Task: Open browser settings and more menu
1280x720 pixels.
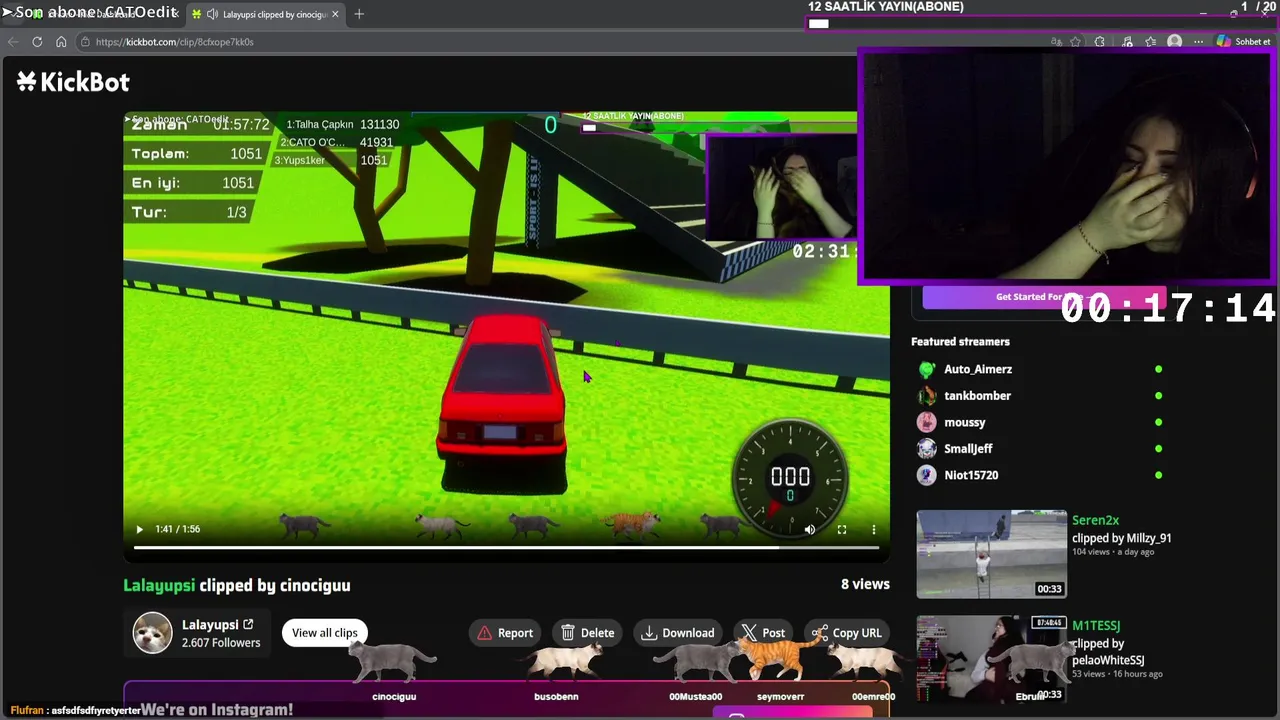Action: [1199, 42]
